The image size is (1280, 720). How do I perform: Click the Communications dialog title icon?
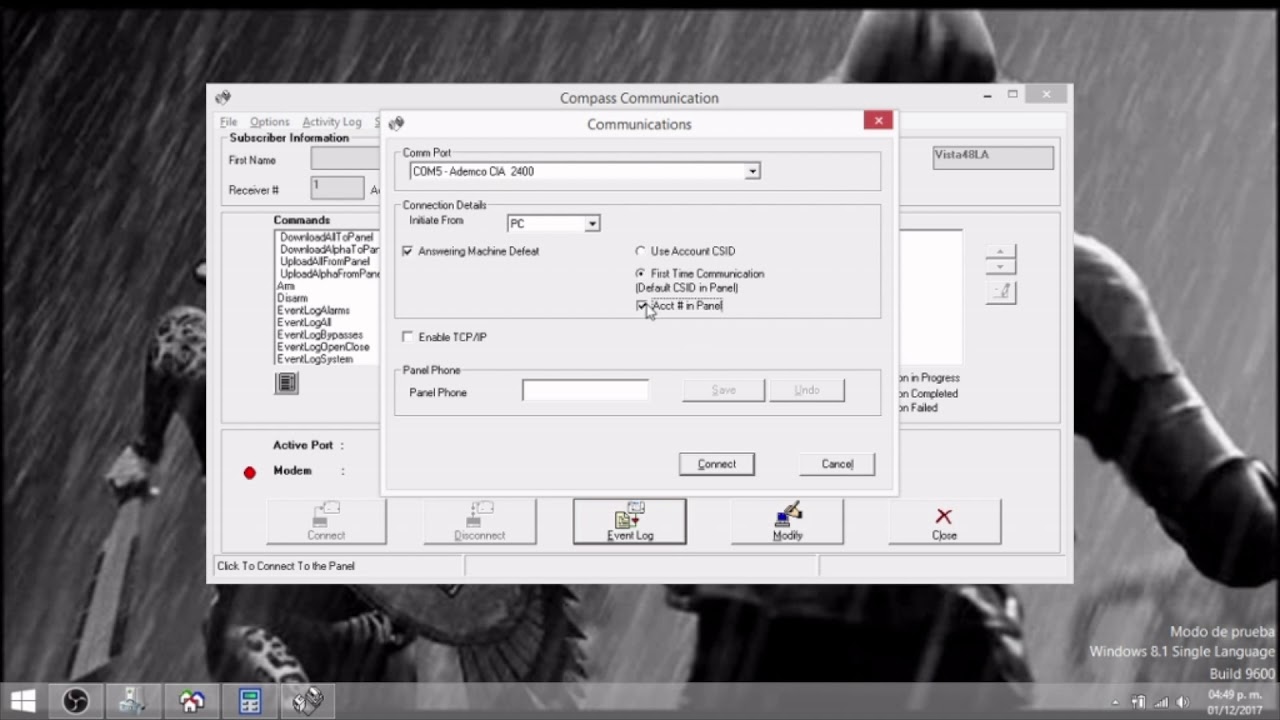[396, 123]
